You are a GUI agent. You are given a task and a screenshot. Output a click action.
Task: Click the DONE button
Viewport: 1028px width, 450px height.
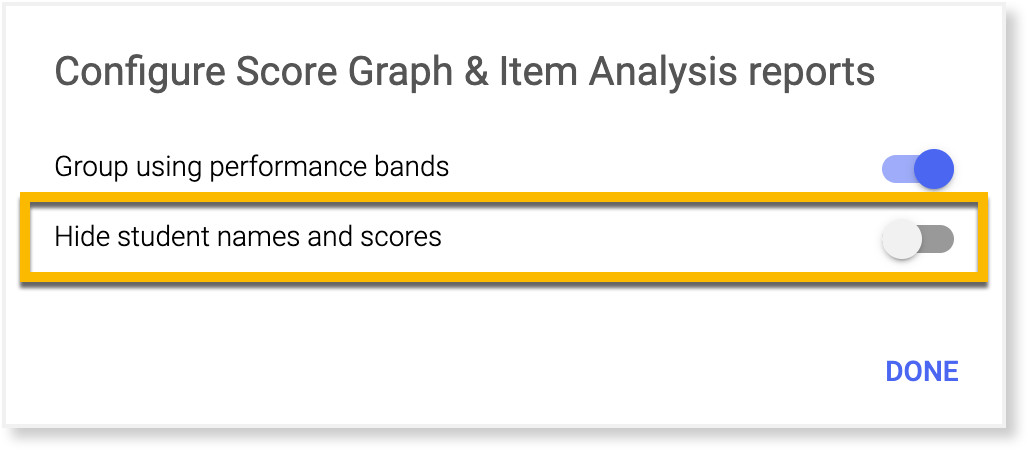(921, 371)
